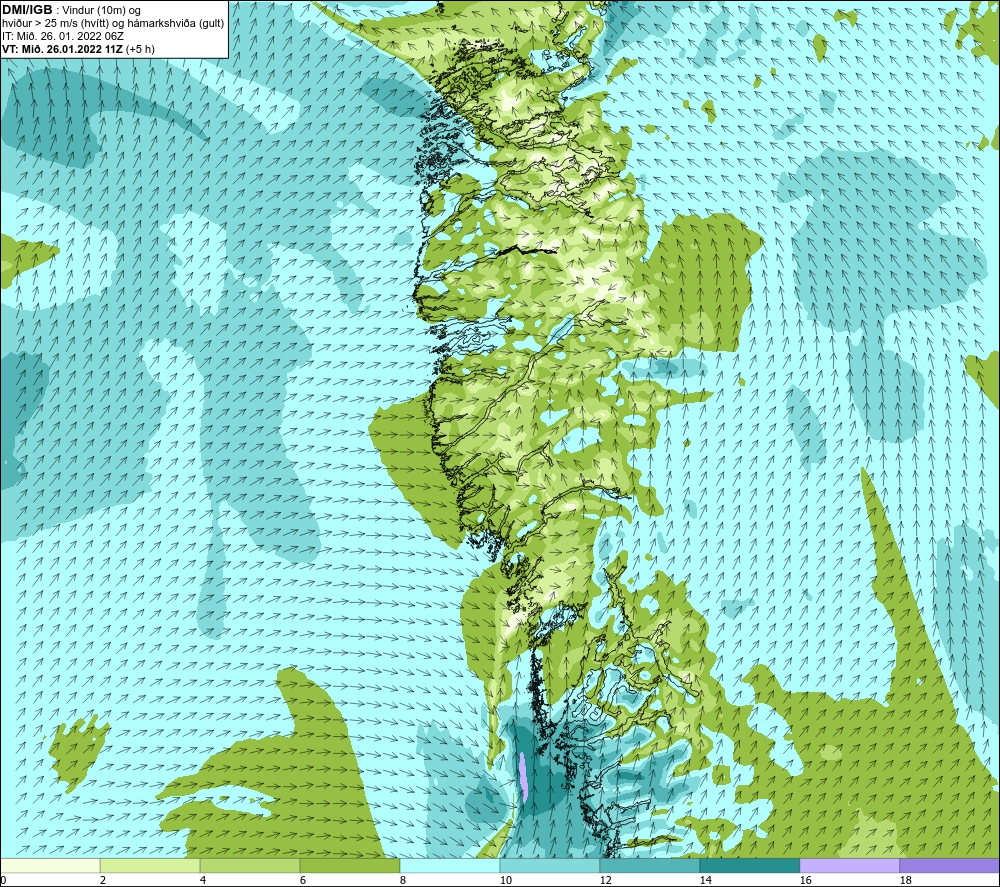This screenshot has height=887, width=1000.
Task: Click the medium teal 12–14 legend swatch
Action: pyautogui.click(x=649, y=865)
